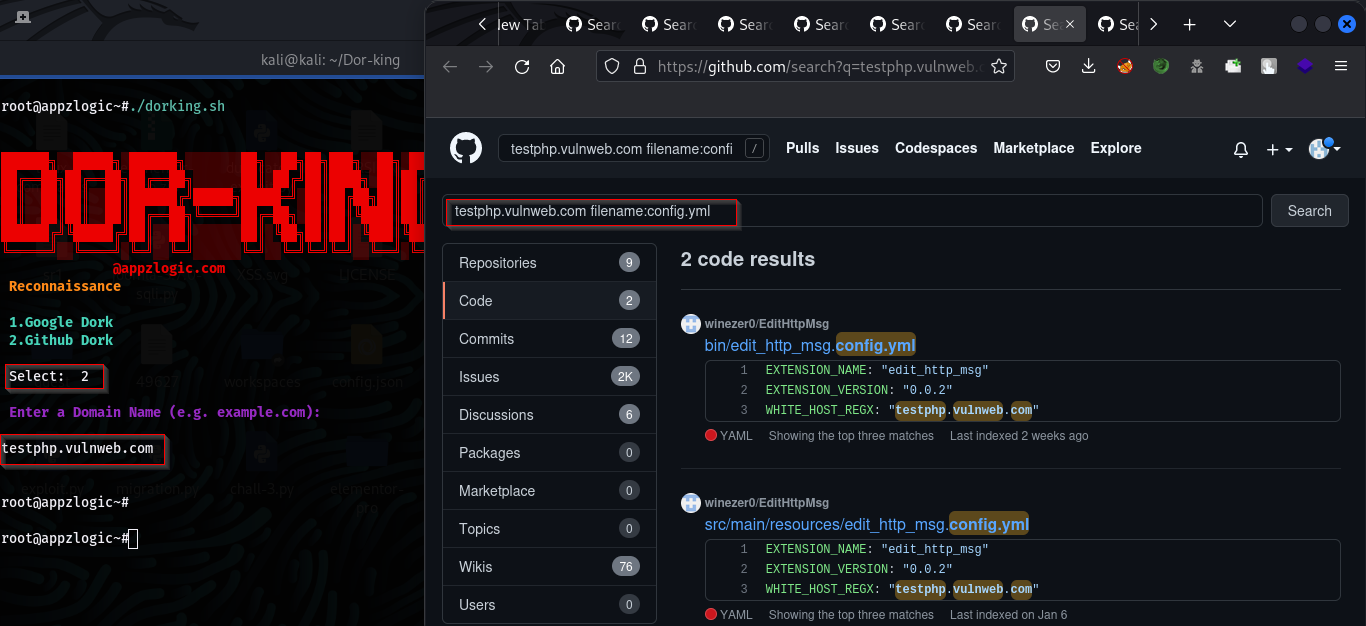Select Discussions filter in search sidebar
The width and height of the screenshot is (1366, 626).
[549, 415]
